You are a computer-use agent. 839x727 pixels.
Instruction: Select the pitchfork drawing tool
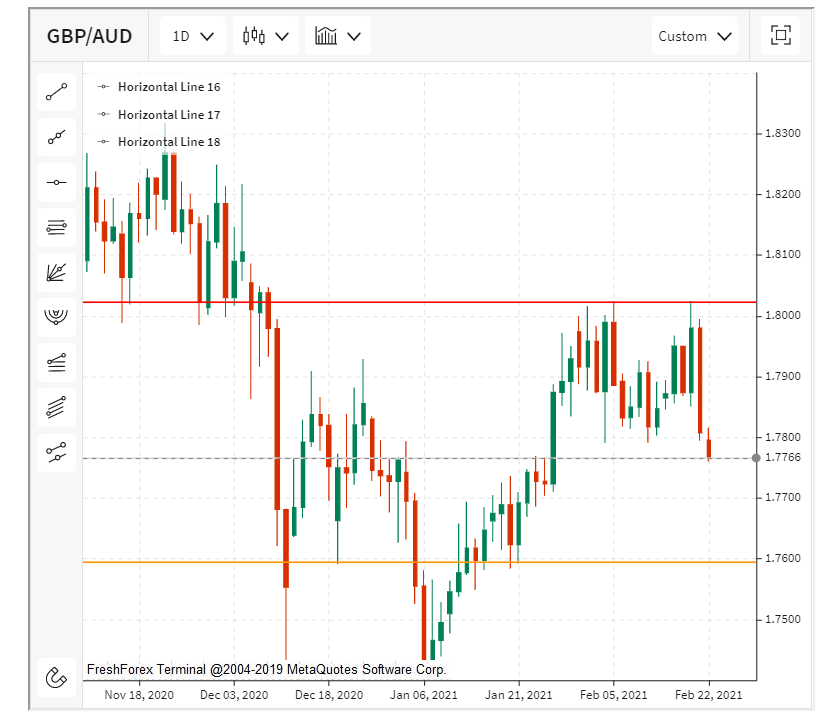point(56,453)
